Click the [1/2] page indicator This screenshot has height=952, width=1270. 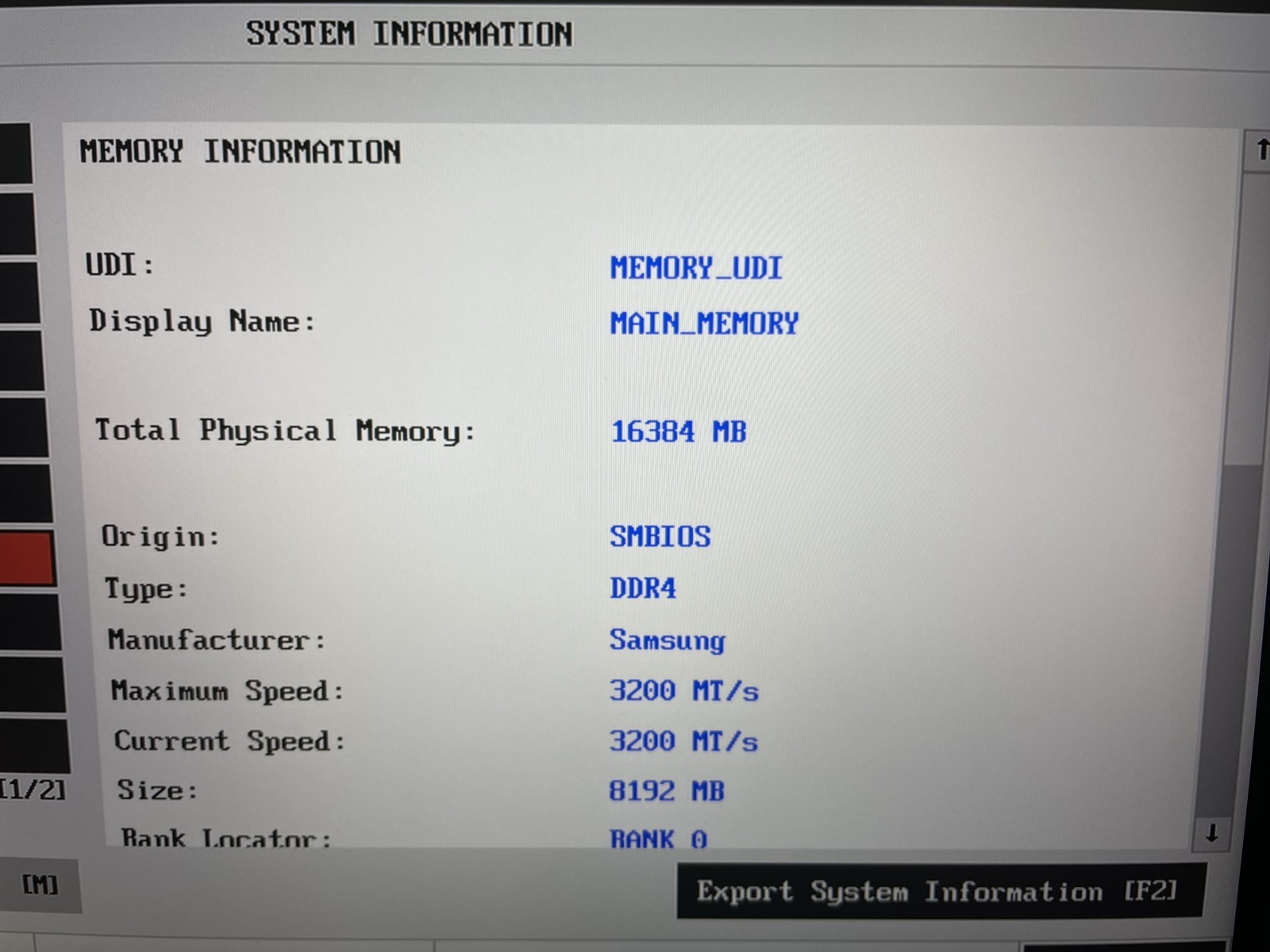click(33, 789)
